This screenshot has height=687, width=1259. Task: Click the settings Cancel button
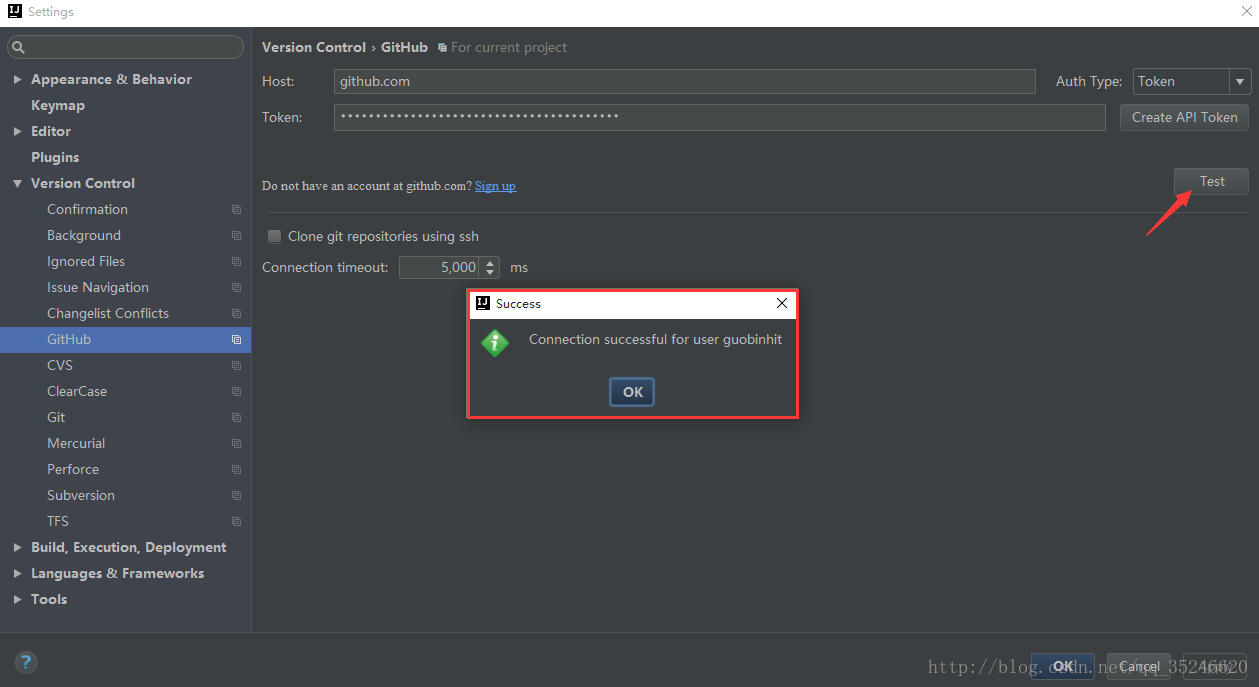click(x=1139, y=666)
